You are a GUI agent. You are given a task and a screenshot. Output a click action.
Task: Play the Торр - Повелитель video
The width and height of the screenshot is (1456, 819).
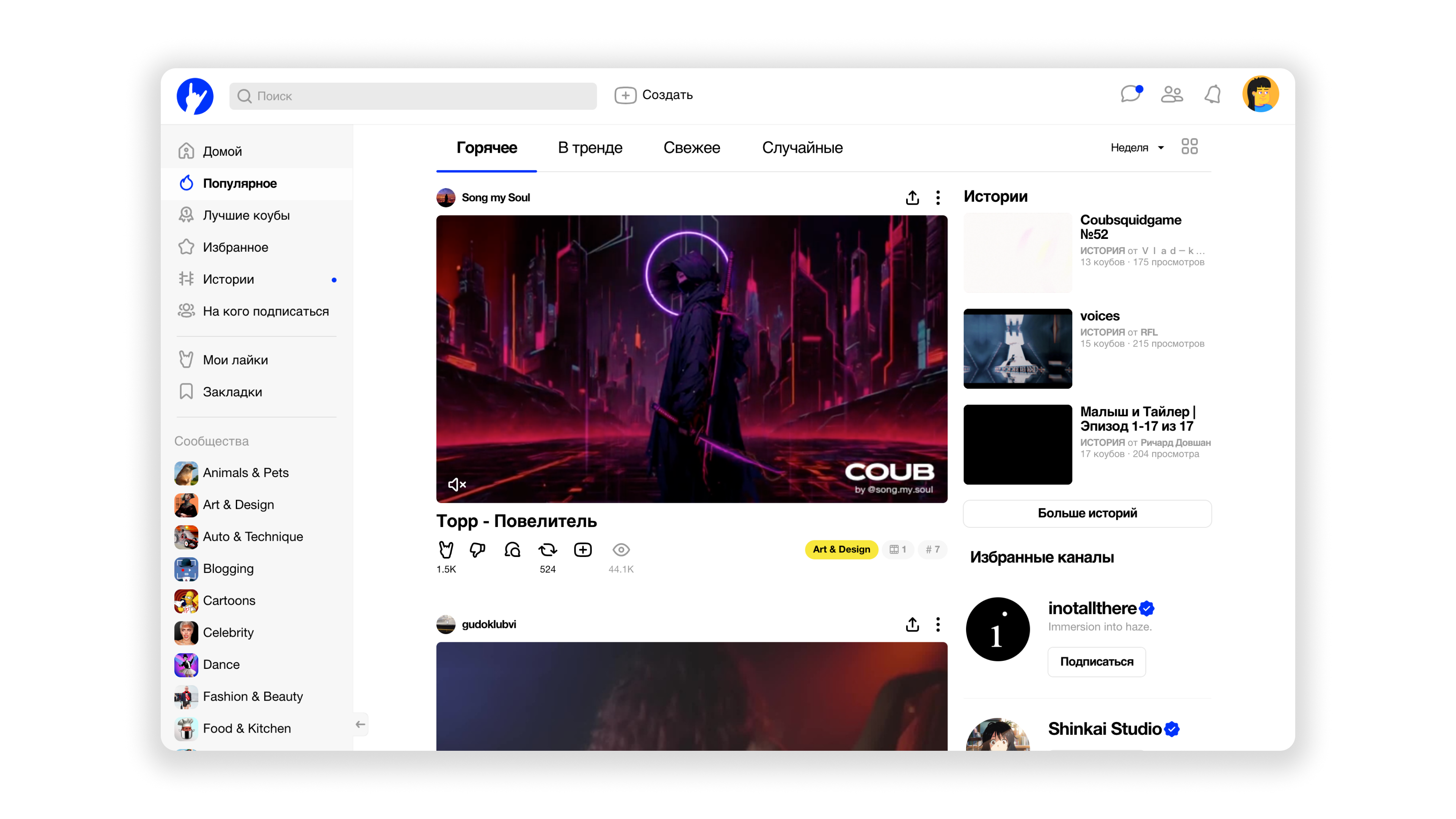point(691,359)
